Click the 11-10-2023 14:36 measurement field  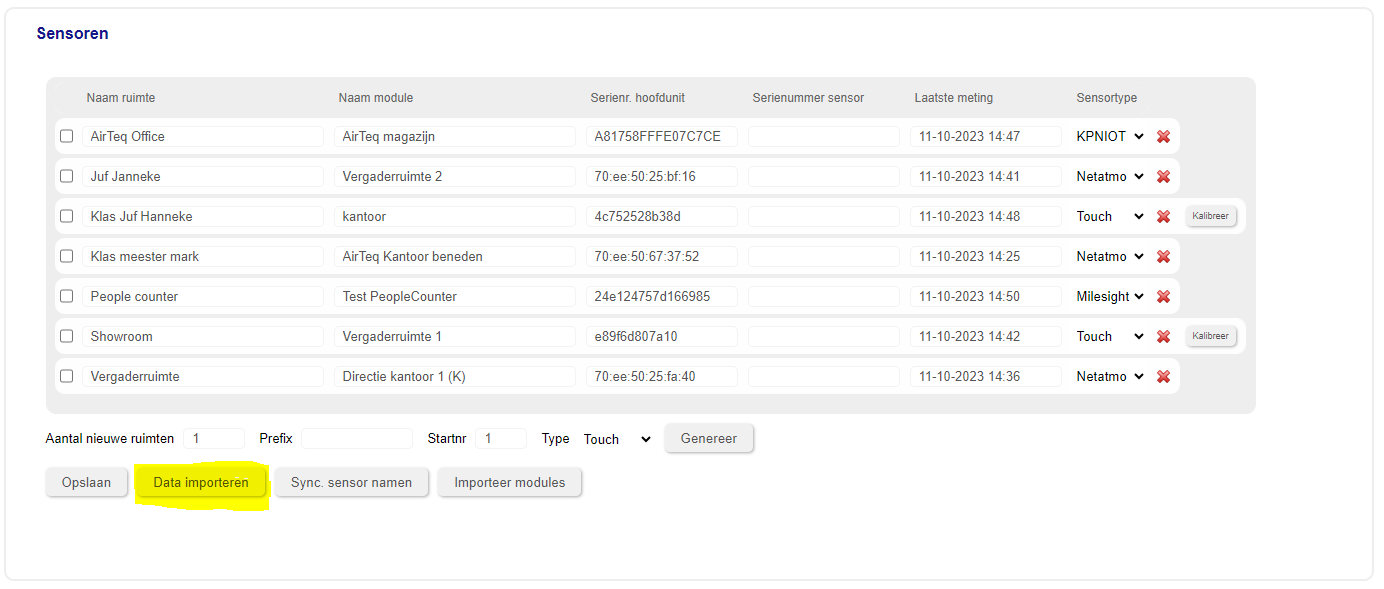[986, 376]
